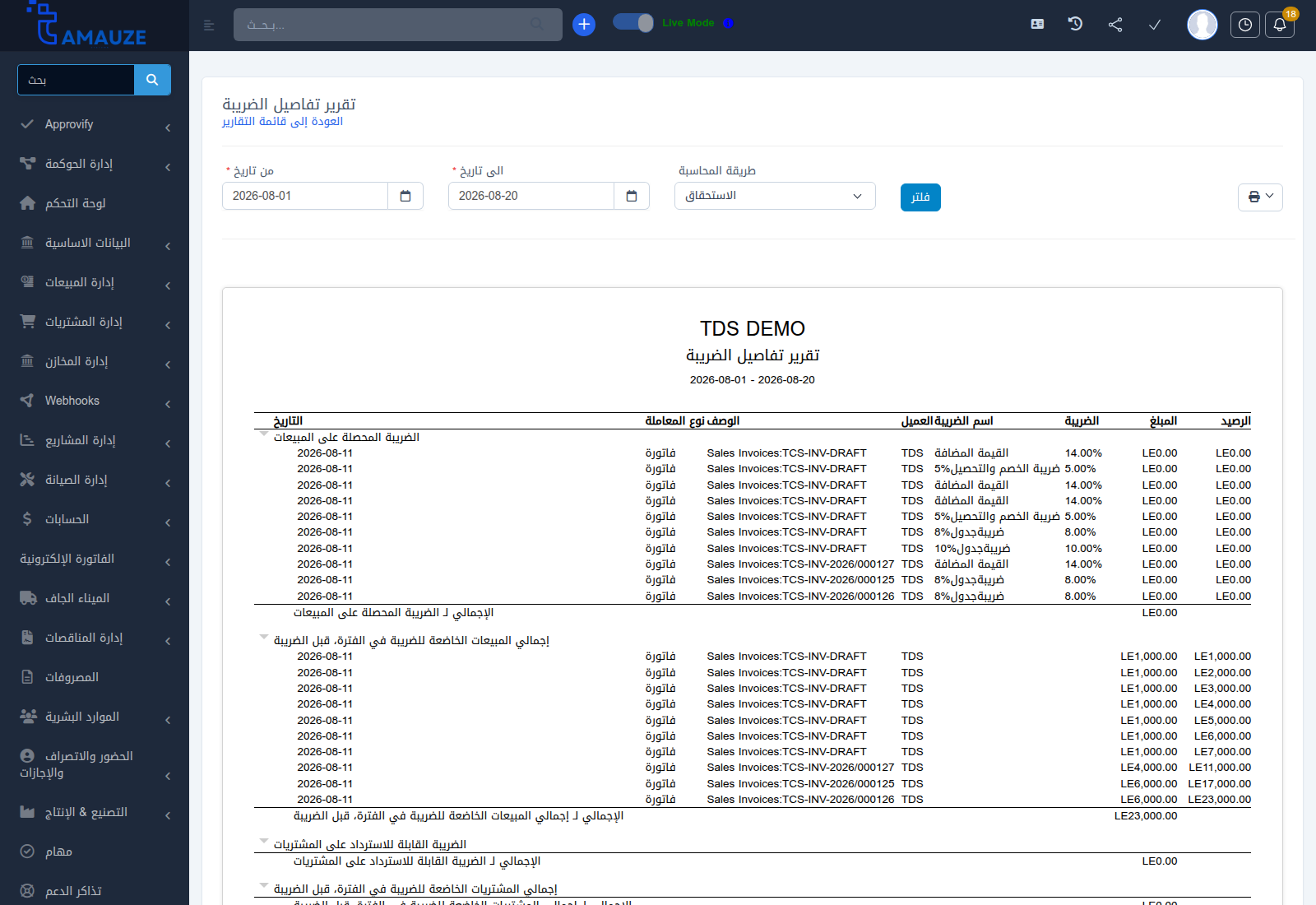Click the Live Mode info dot icon
This screenshot has width=1316, height=905.
728,23
